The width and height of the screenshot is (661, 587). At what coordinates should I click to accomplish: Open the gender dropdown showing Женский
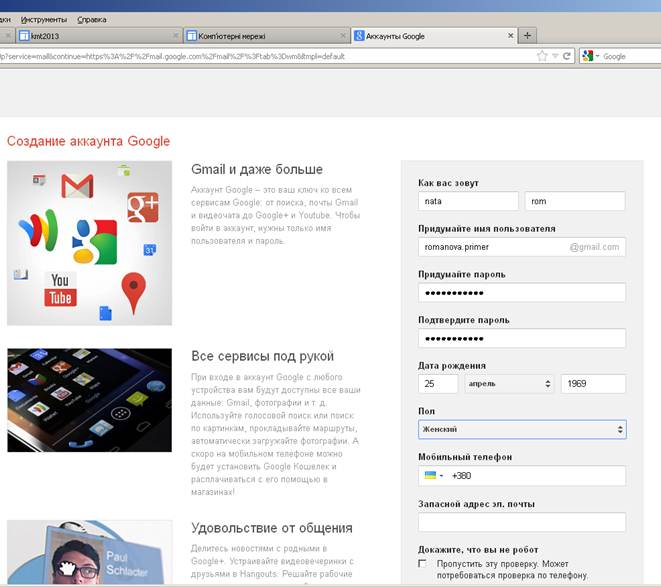(x=522, y=429)
